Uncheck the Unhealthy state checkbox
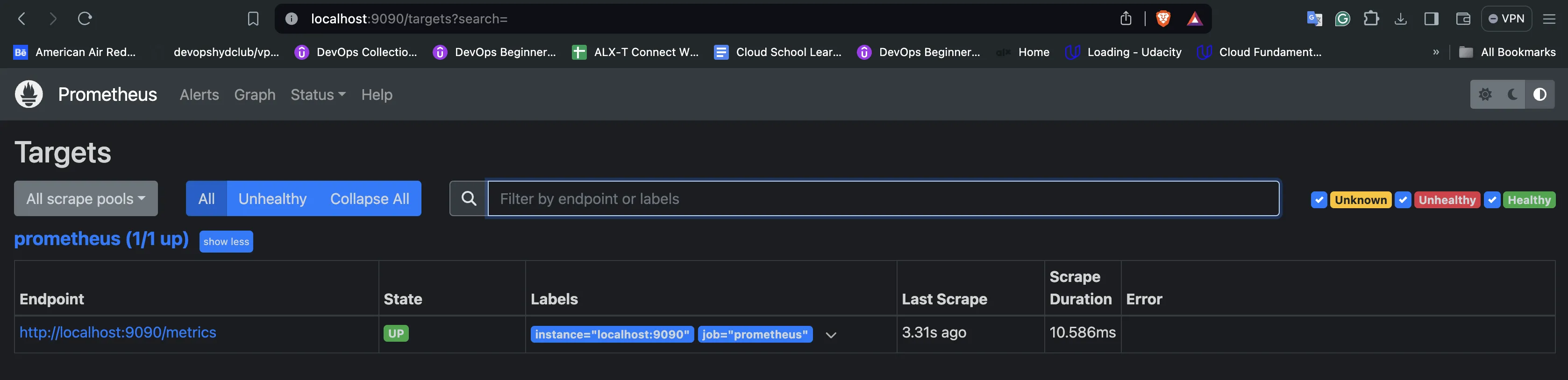1568x380 pixels. click(x=1403, y=199)
